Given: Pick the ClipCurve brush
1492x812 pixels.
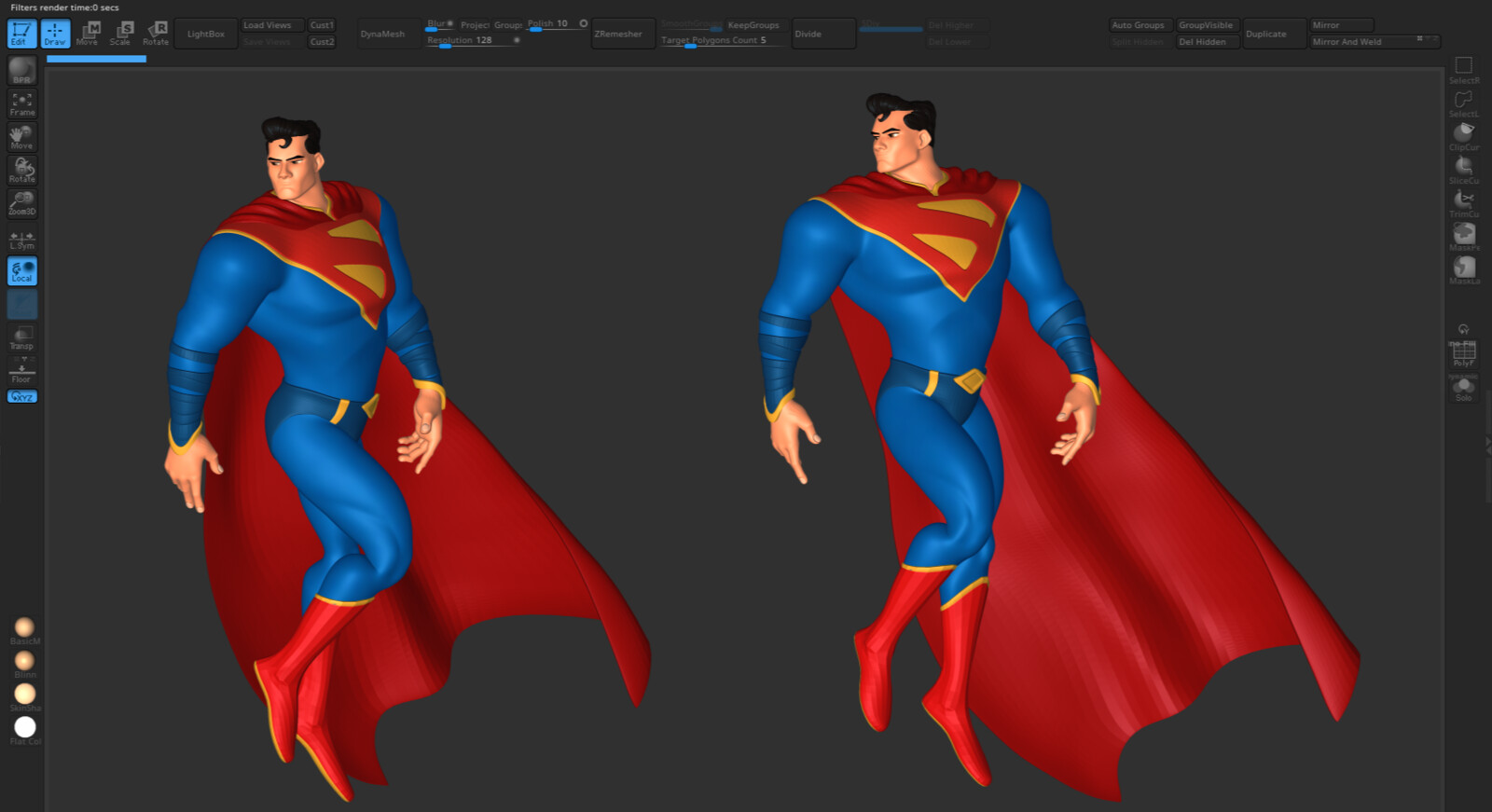Looking at the screenshot, I should click(1464, 137).
